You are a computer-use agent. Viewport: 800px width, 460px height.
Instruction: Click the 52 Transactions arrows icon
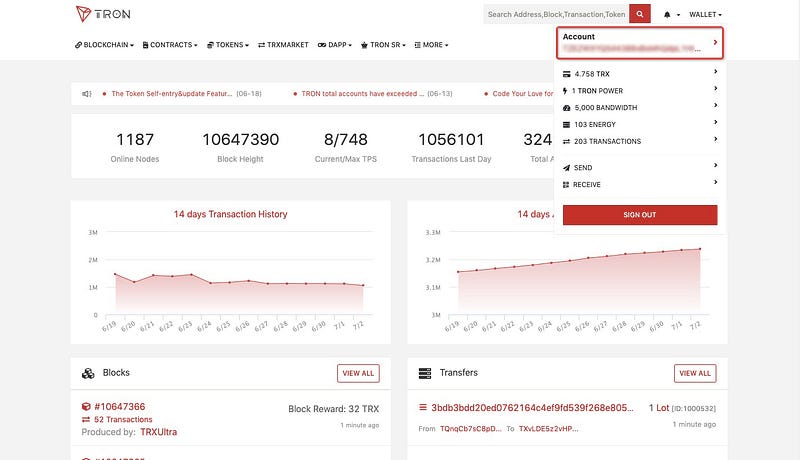(86, 419)
